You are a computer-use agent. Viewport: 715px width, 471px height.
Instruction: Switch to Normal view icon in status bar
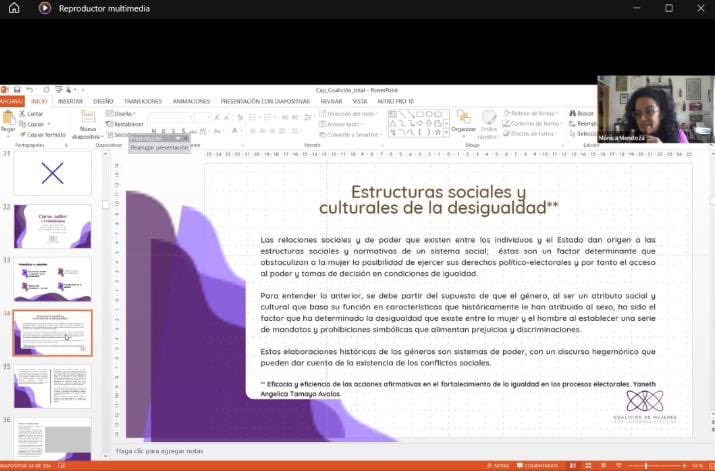point(573,466)
